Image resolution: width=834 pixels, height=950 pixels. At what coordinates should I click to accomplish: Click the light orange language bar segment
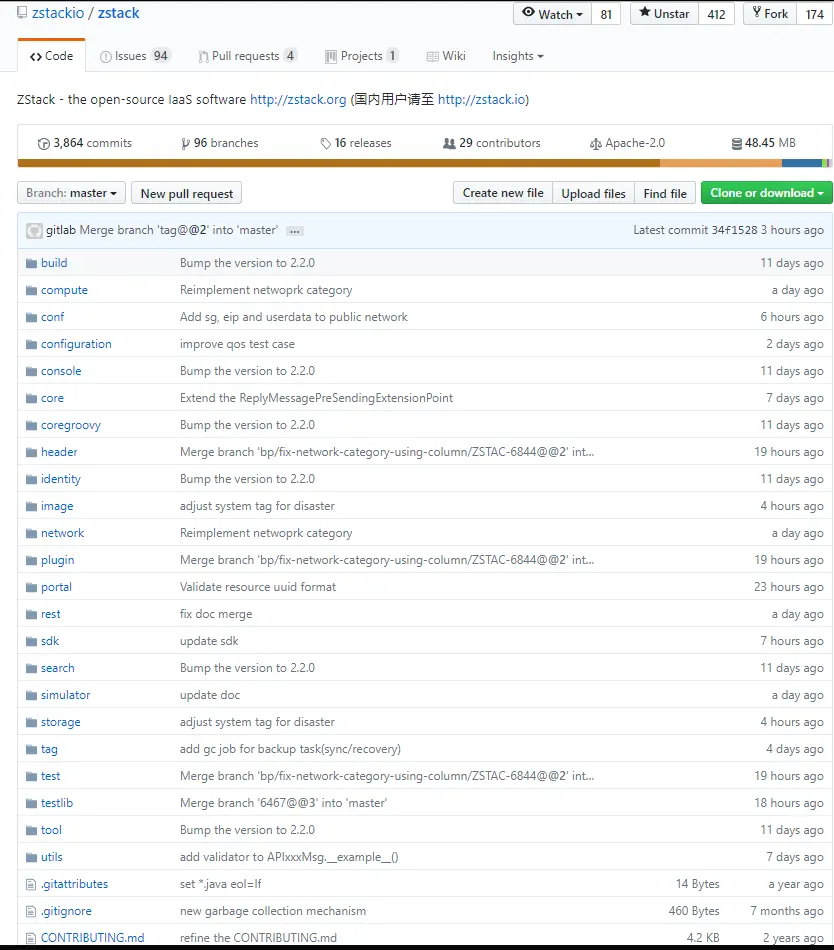(721, 163)
